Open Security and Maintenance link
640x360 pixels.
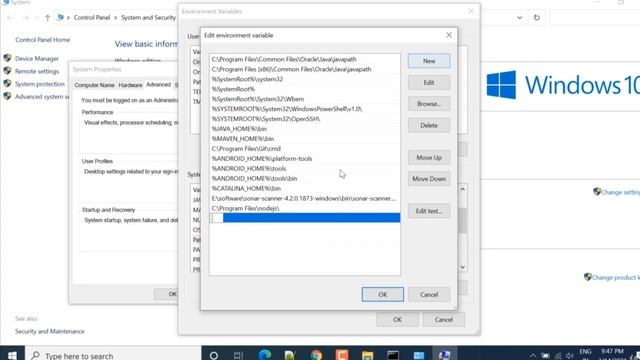point(49,331)
